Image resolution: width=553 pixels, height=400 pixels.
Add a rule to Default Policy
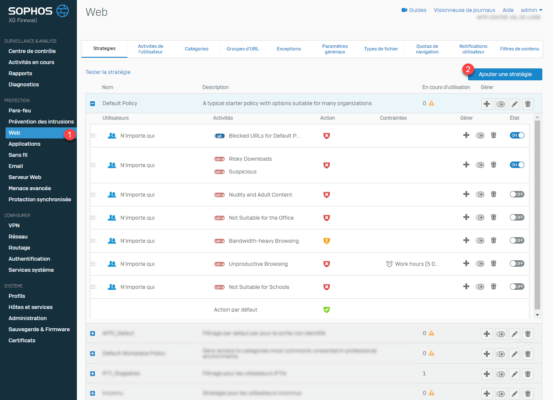click(x=487, y=104)
